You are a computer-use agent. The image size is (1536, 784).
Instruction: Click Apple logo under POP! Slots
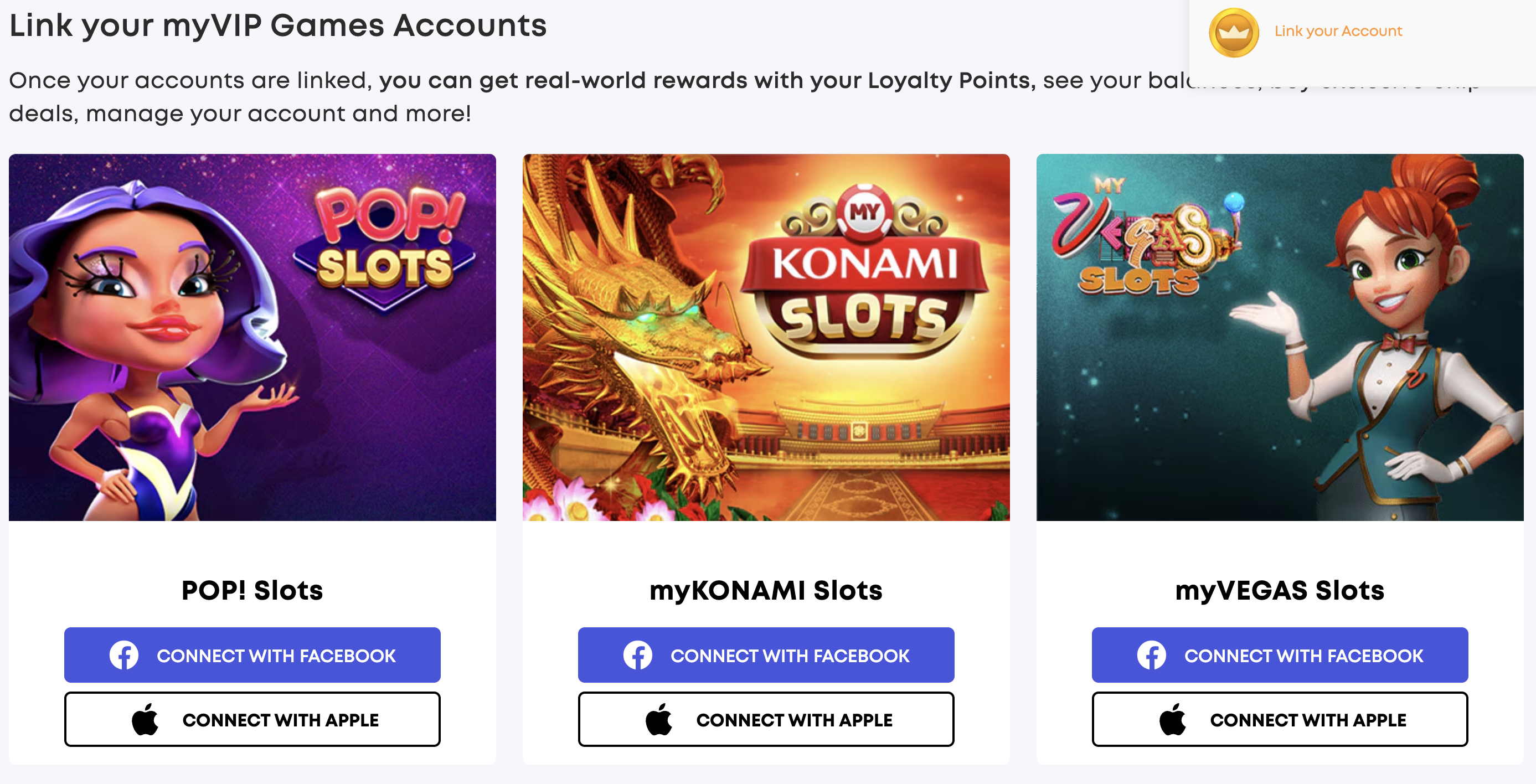145,719
